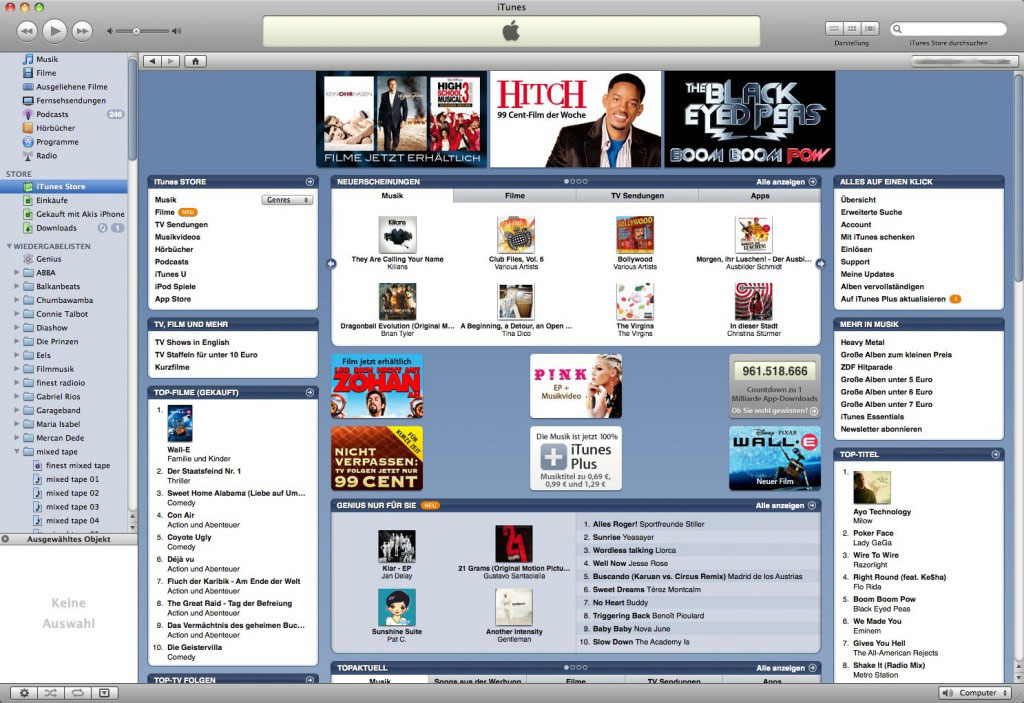The image size is (1024, 703).
Task: Click the Einlösen link
Action: coord(855,250)
